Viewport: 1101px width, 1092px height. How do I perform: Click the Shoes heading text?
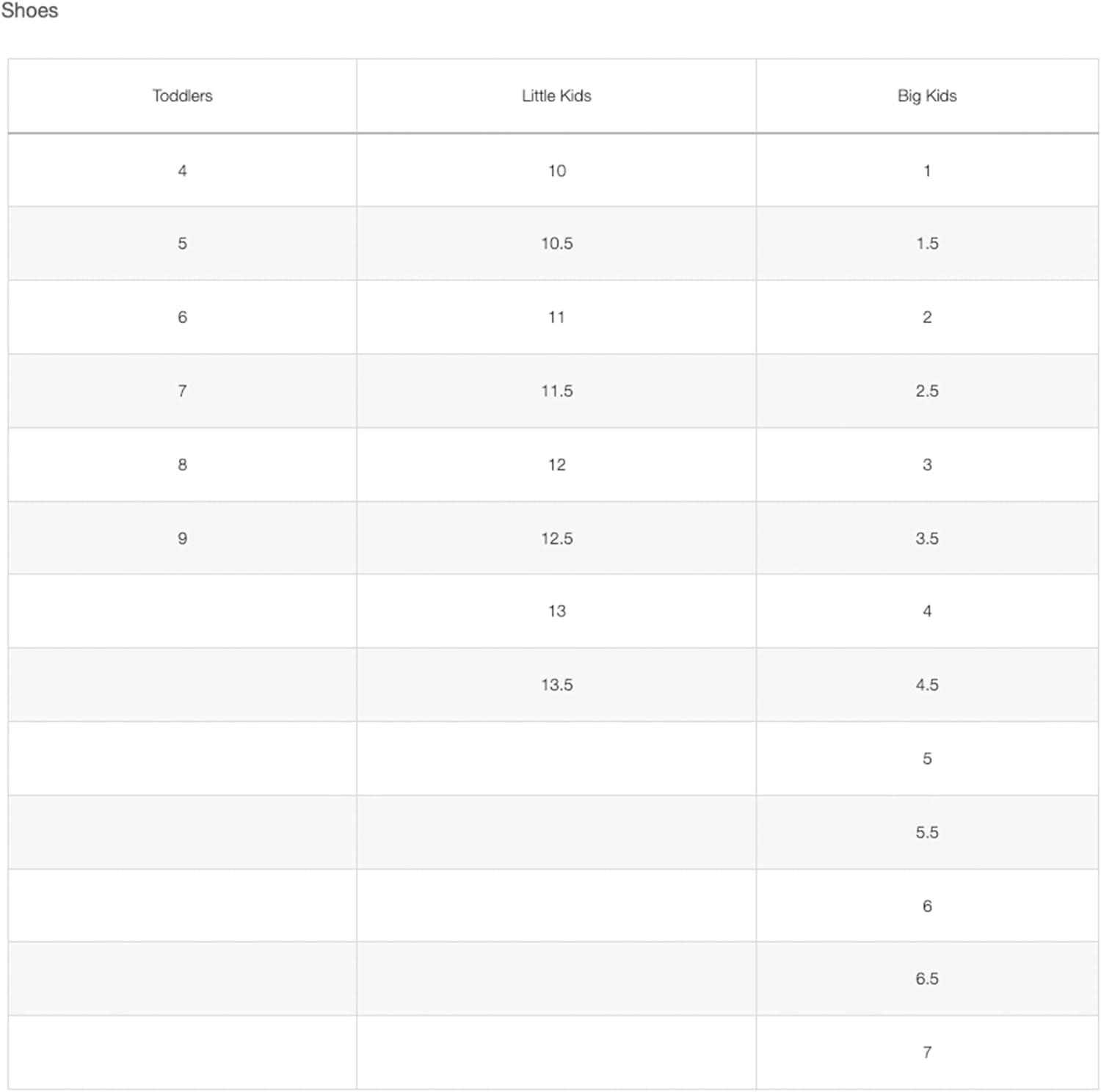29,11
